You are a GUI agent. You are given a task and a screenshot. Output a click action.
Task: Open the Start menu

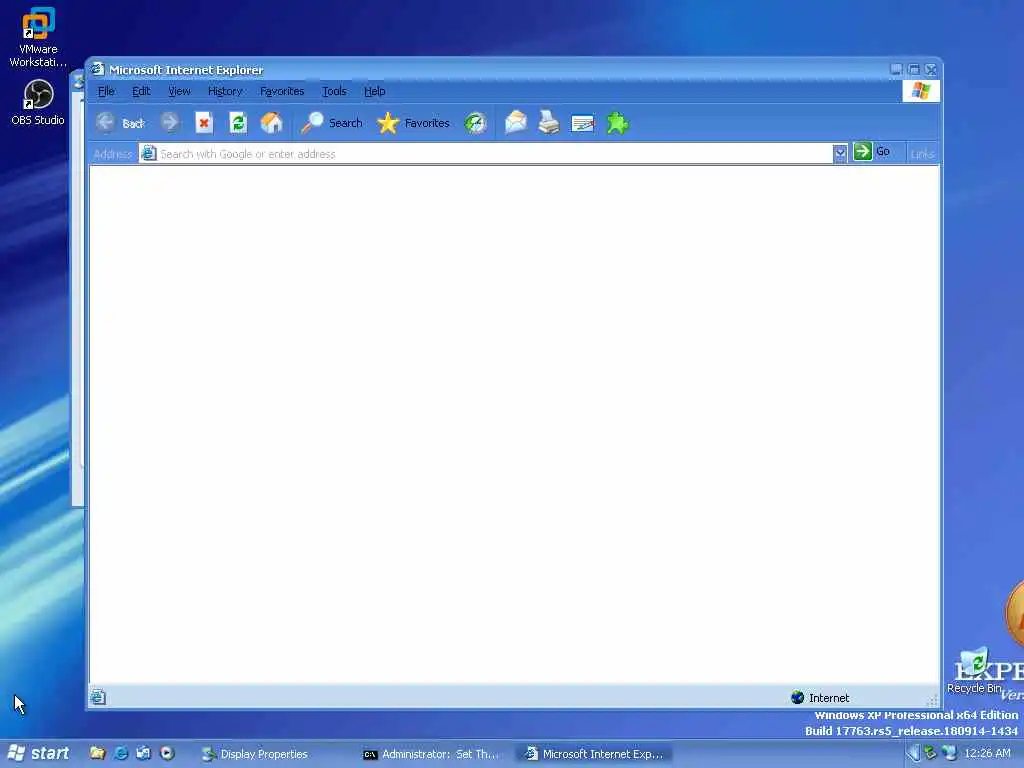pyautogui.click(x=38, y=753)
